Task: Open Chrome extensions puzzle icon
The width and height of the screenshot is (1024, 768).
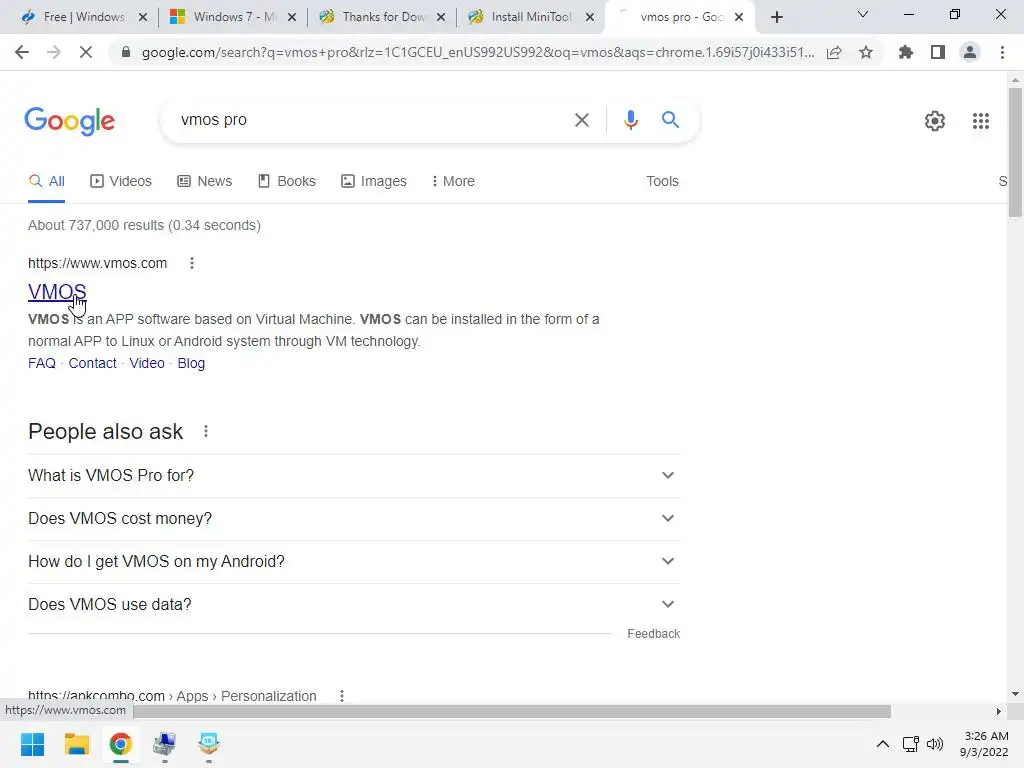Action: (905, 52)
